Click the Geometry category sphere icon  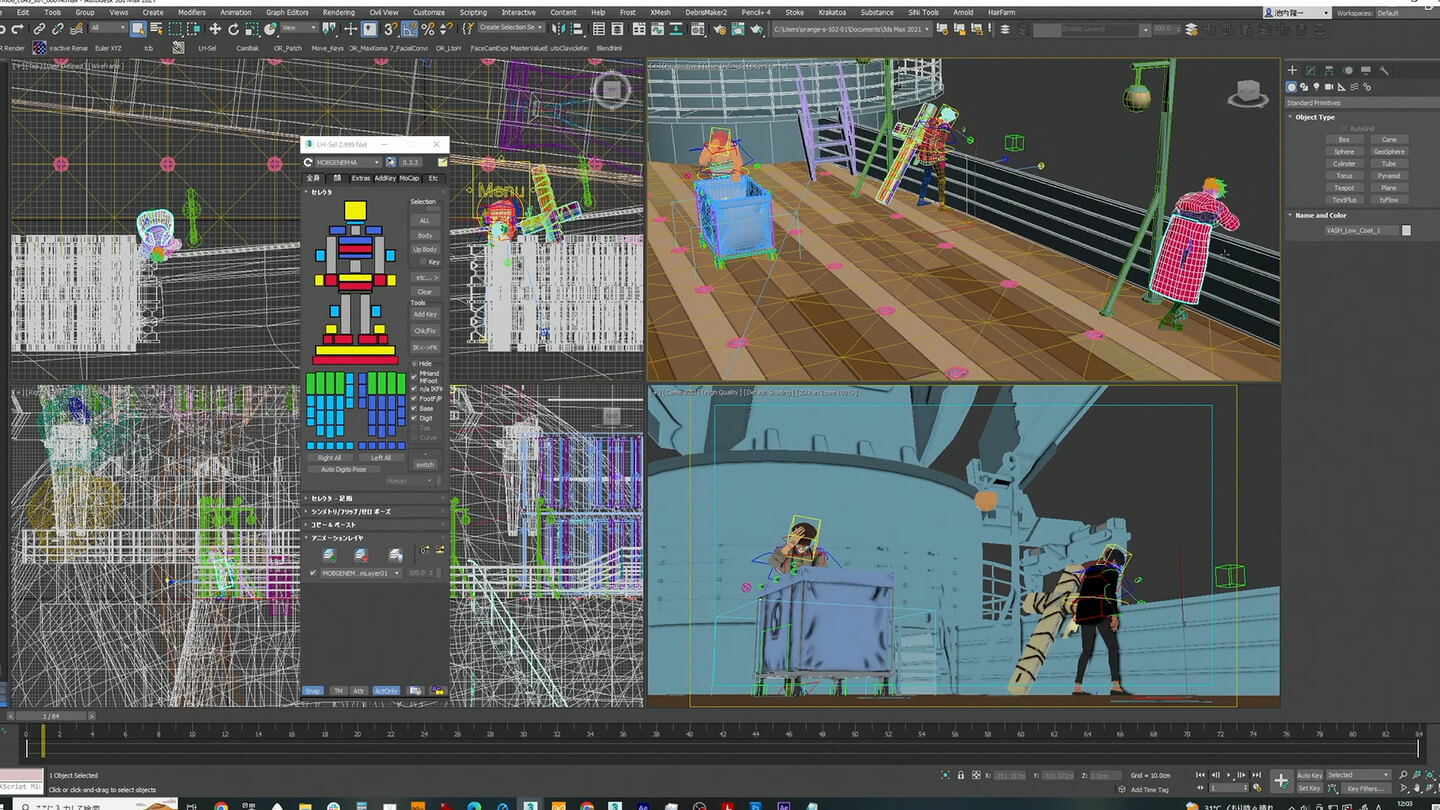coord(1292,87)
